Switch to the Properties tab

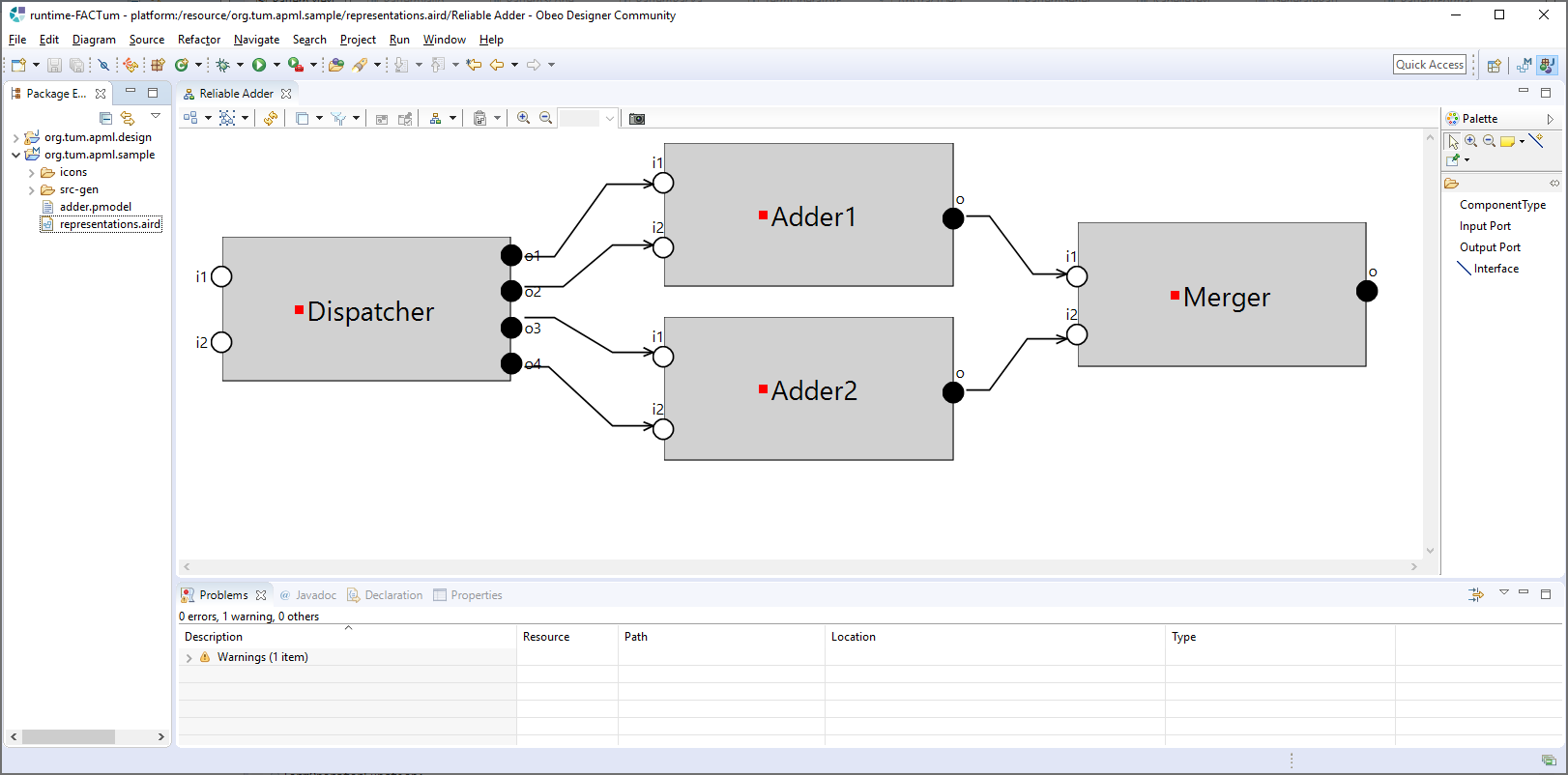point(468,595)
